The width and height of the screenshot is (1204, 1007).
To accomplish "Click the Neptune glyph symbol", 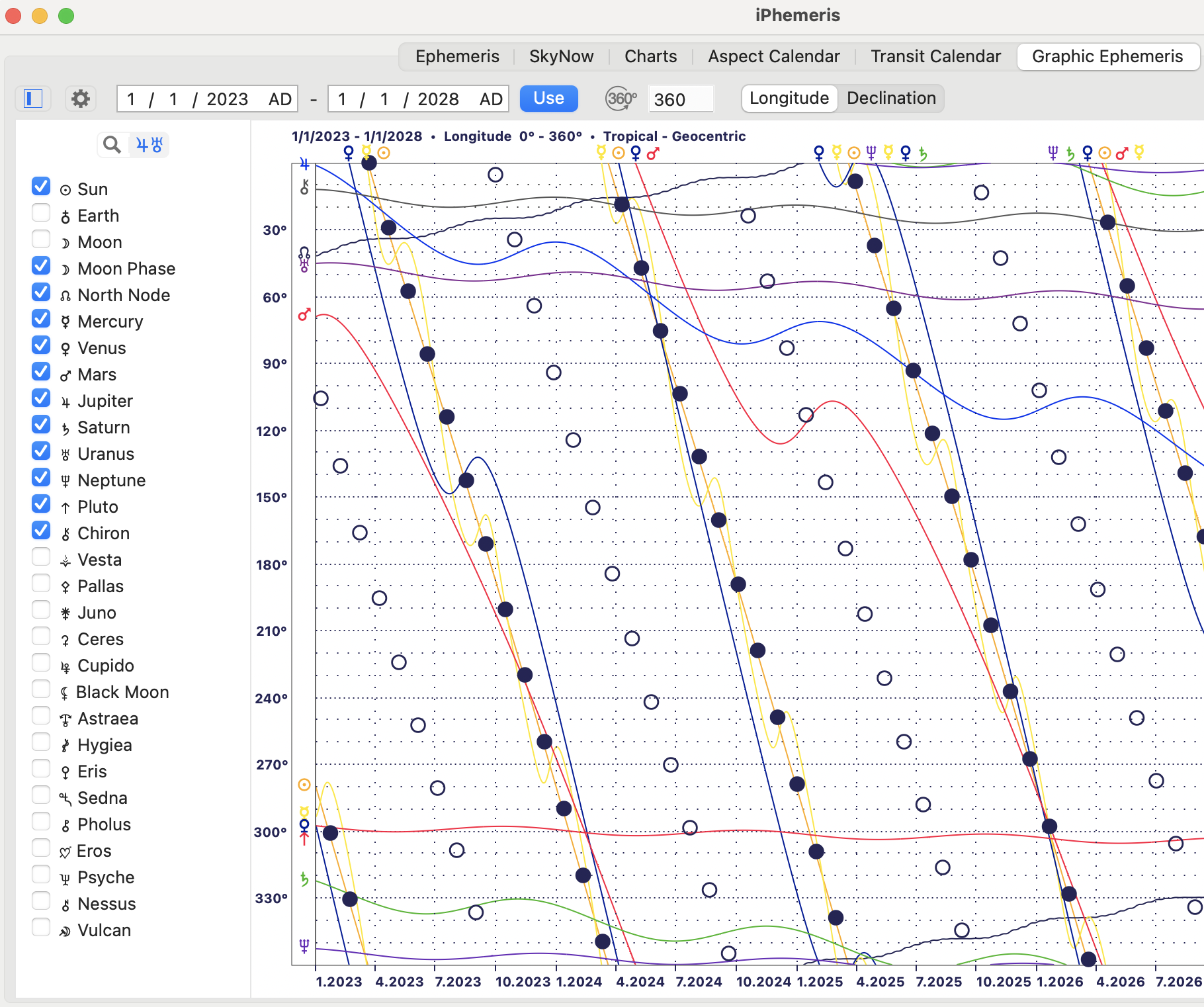I will pos(64,480).
